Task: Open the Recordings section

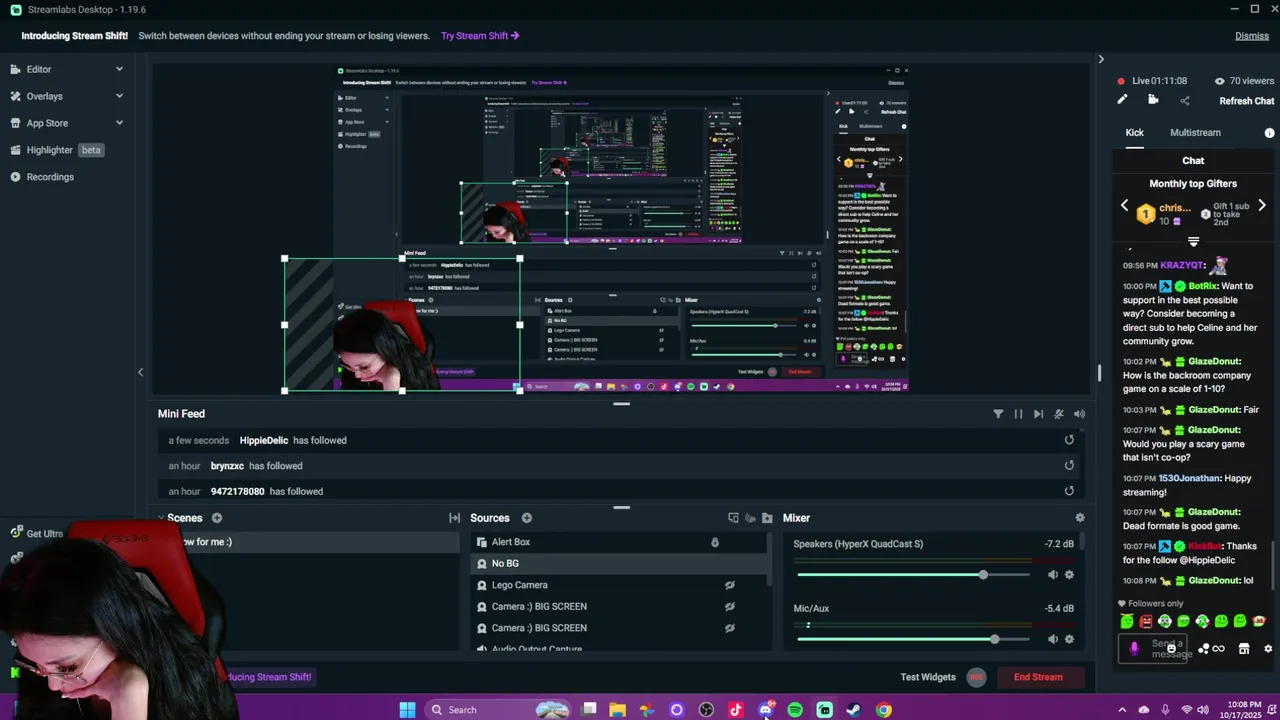Action: (50, 177)
